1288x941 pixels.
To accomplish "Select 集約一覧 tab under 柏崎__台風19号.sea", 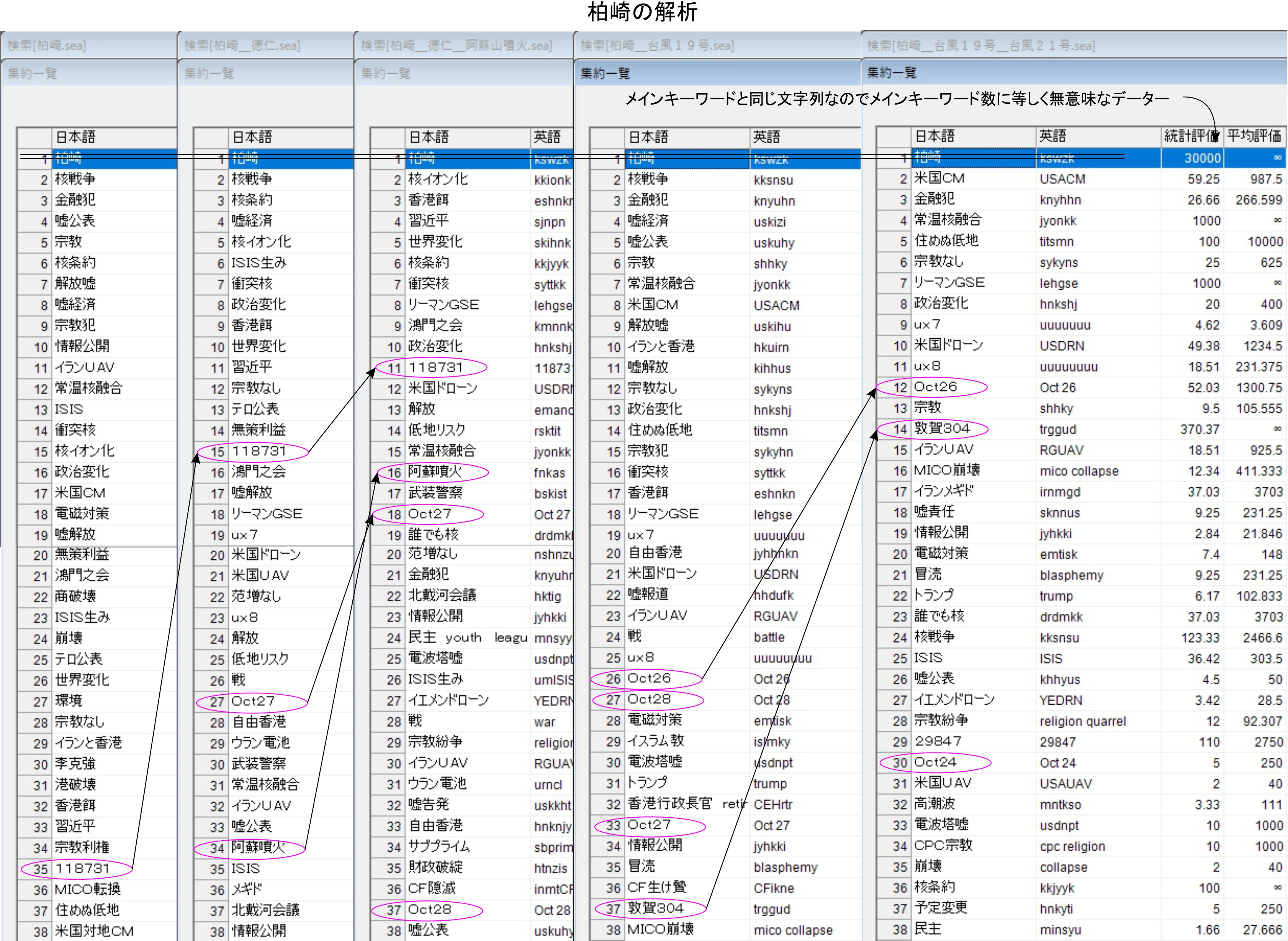I will tap(605, 74).
